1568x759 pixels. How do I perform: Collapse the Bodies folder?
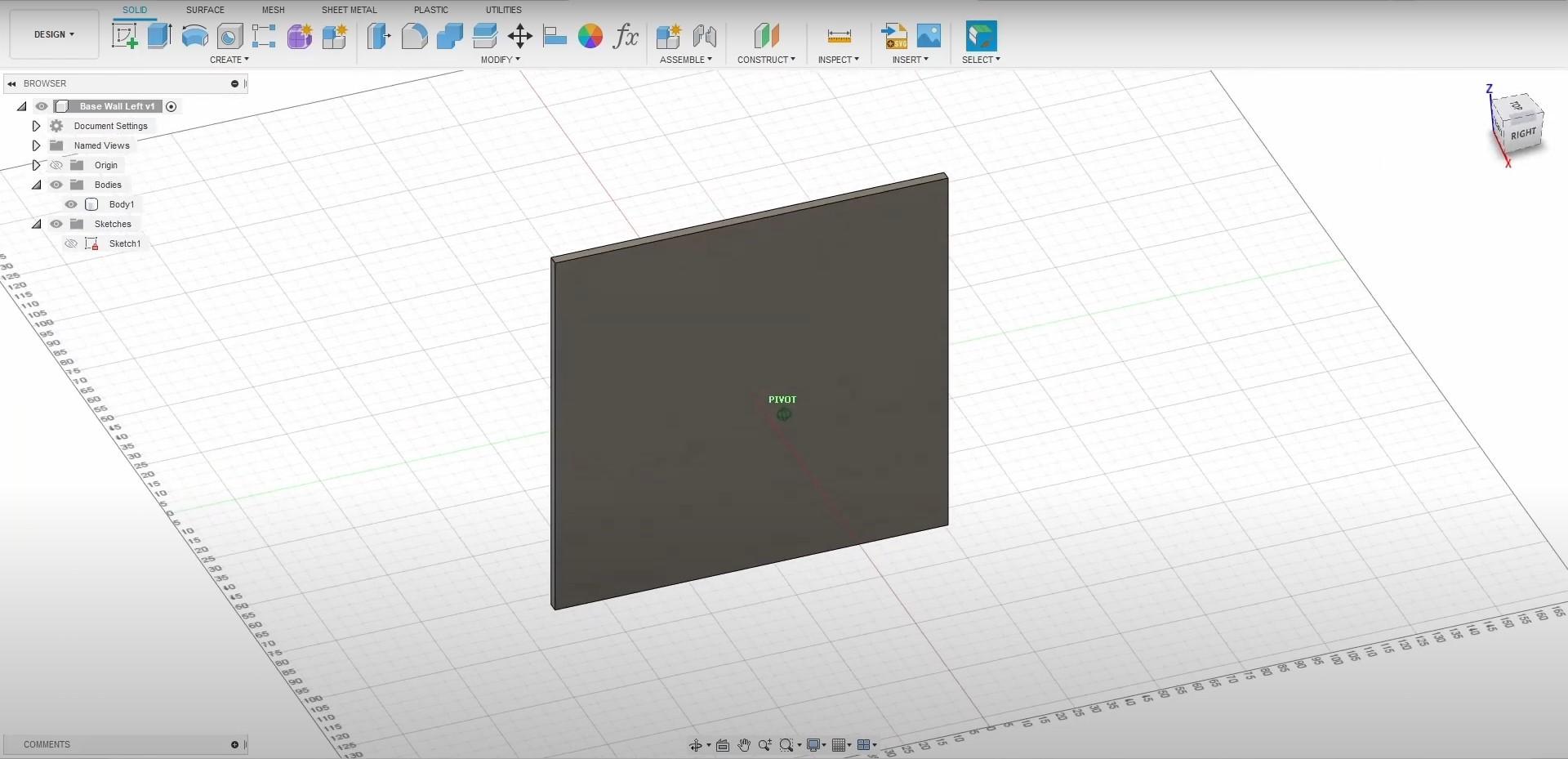click(x=37, y=185)
